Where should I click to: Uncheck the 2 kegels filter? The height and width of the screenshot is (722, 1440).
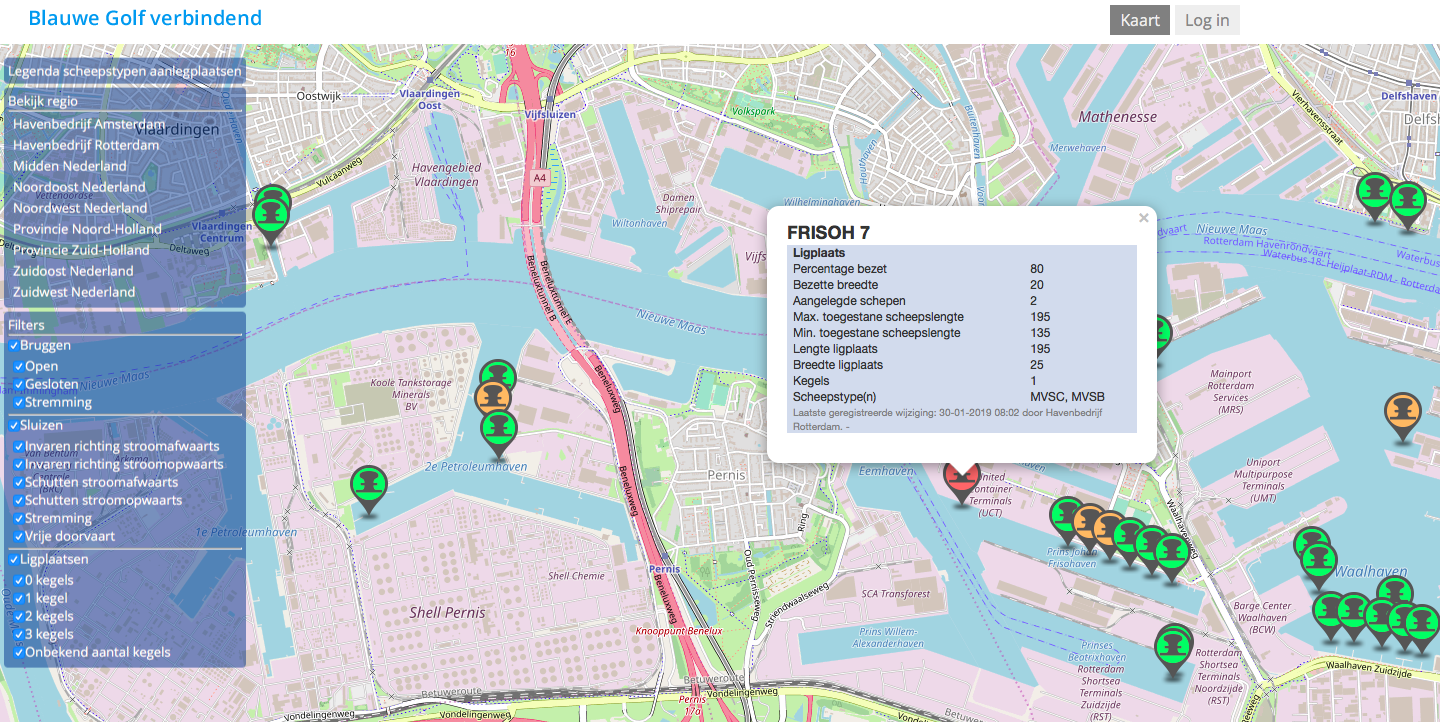pos(19,617)
